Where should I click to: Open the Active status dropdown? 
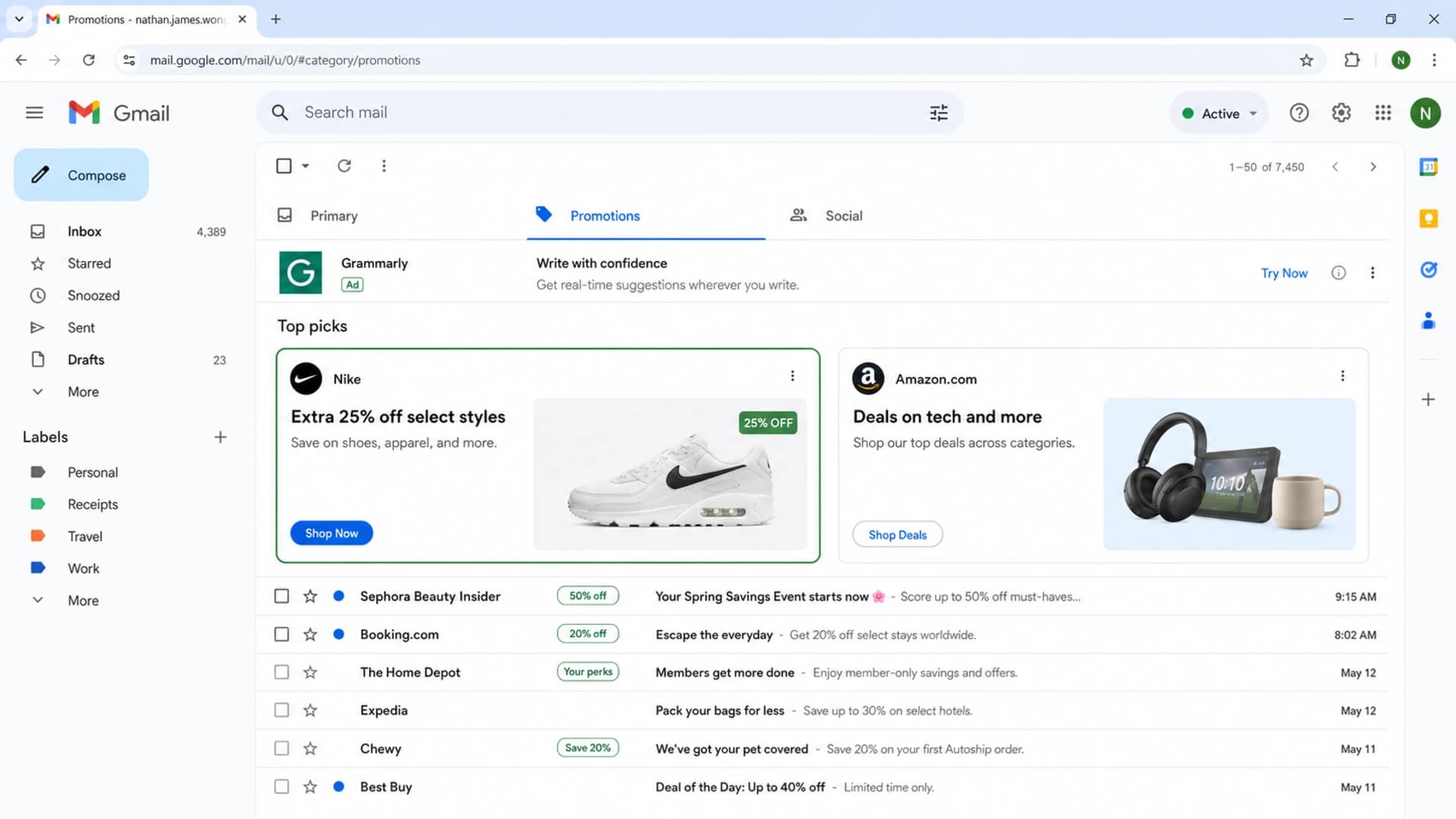click(1219, 114)
